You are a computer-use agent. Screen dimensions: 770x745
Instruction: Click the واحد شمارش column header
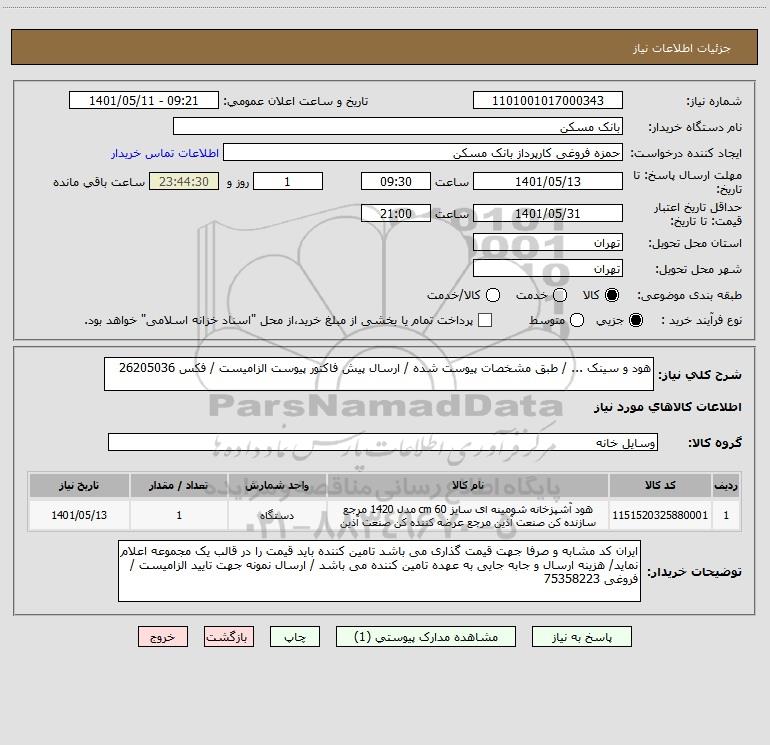277,485
